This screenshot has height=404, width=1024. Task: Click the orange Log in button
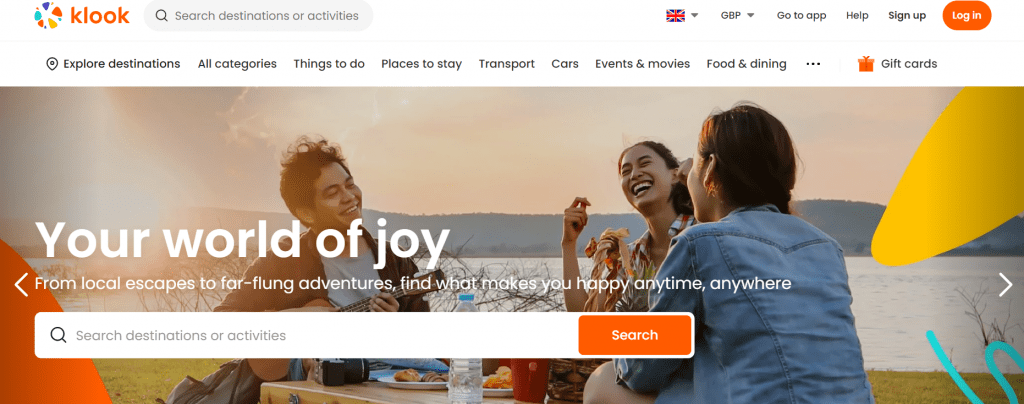point(967,16)
